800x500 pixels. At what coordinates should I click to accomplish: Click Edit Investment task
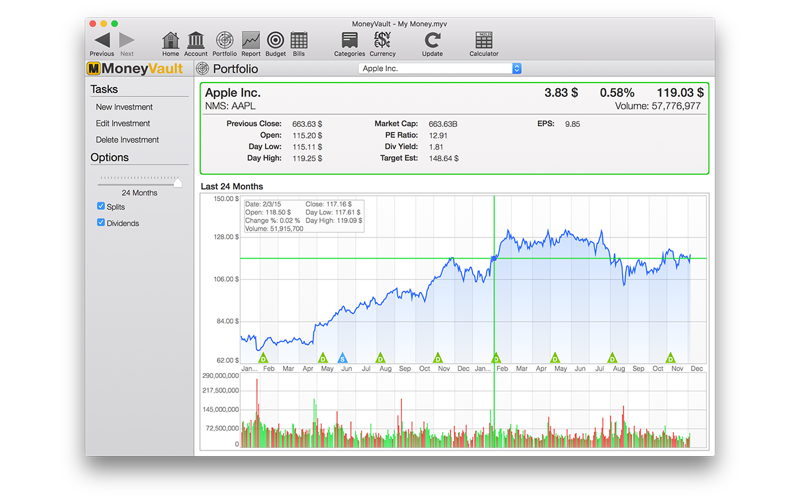[122, 123]
